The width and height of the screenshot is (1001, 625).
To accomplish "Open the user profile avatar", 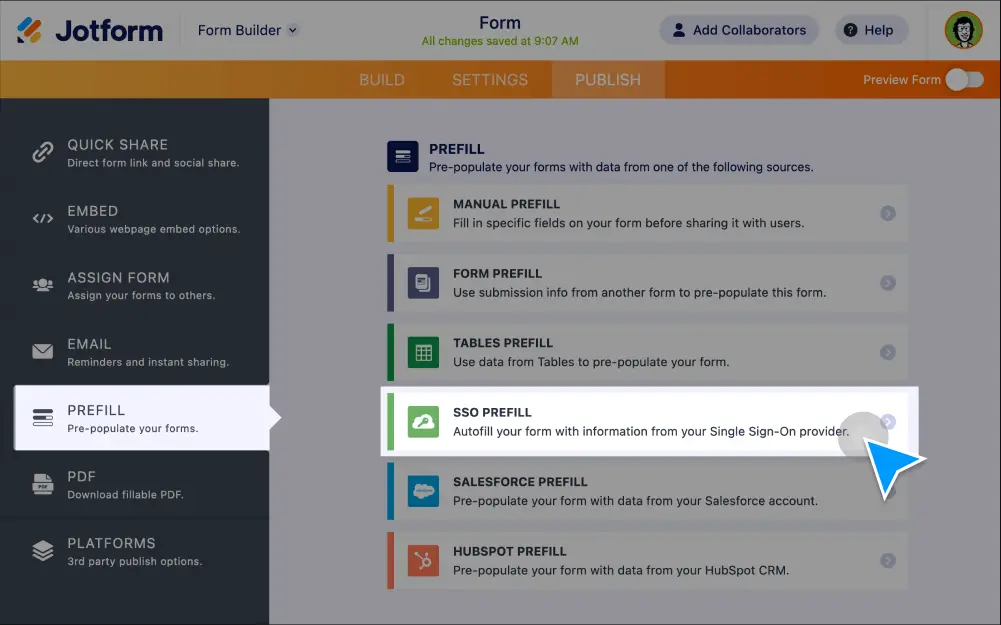I will pos(963,30).
